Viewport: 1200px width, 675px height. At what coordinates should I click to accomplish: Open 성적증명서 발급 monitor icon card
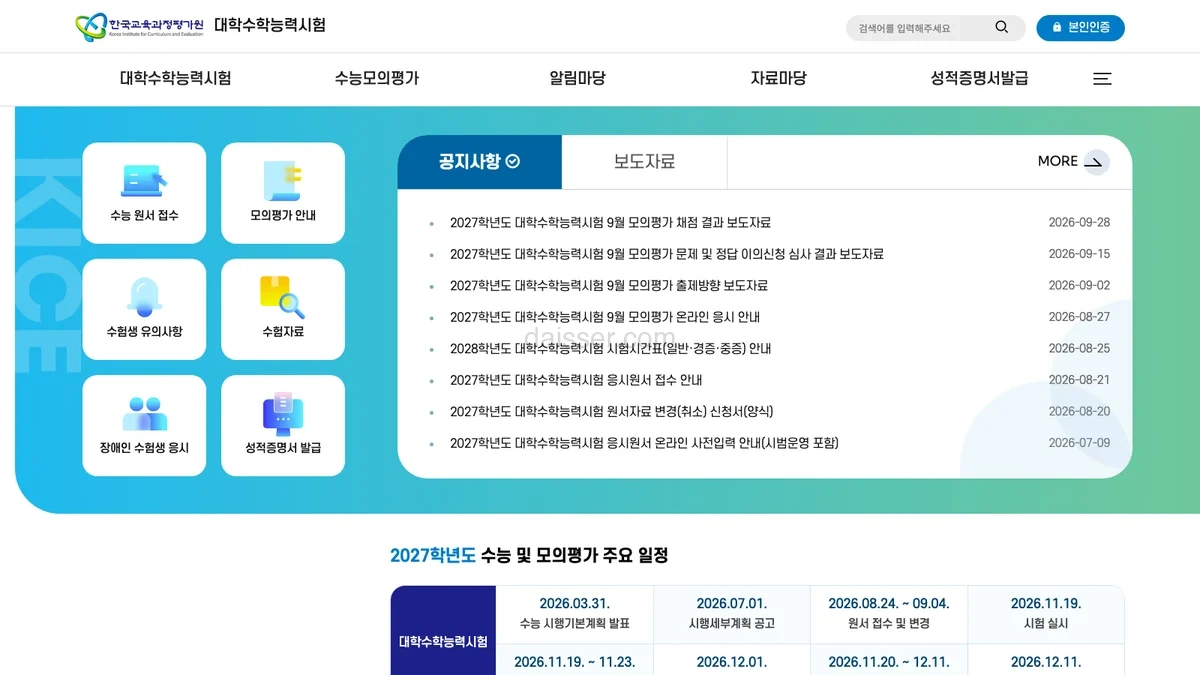(283, 426)
